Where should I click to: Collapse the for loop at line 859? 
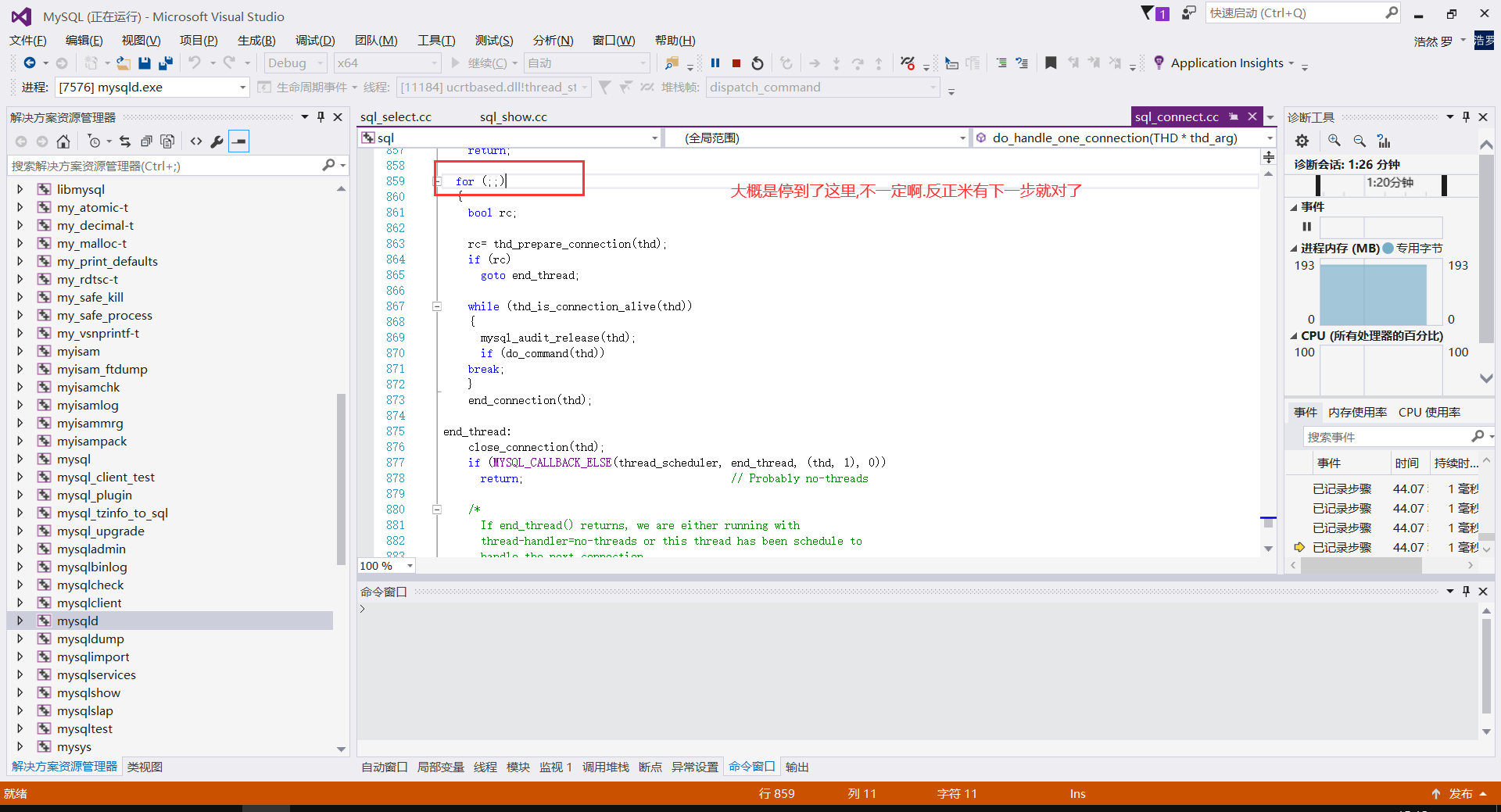click(x=438, y=181)
